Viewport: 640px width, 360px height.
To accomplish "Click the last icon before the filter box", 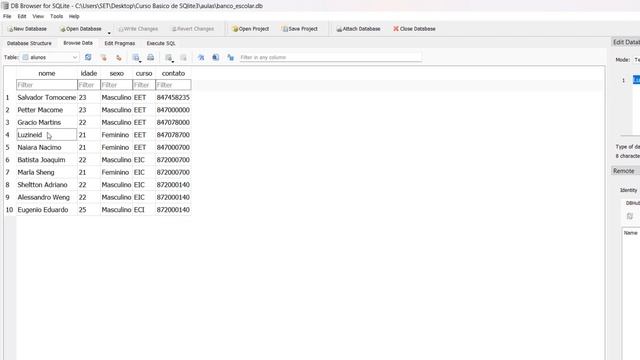I will pyautogui.click(x=231, y=58).
